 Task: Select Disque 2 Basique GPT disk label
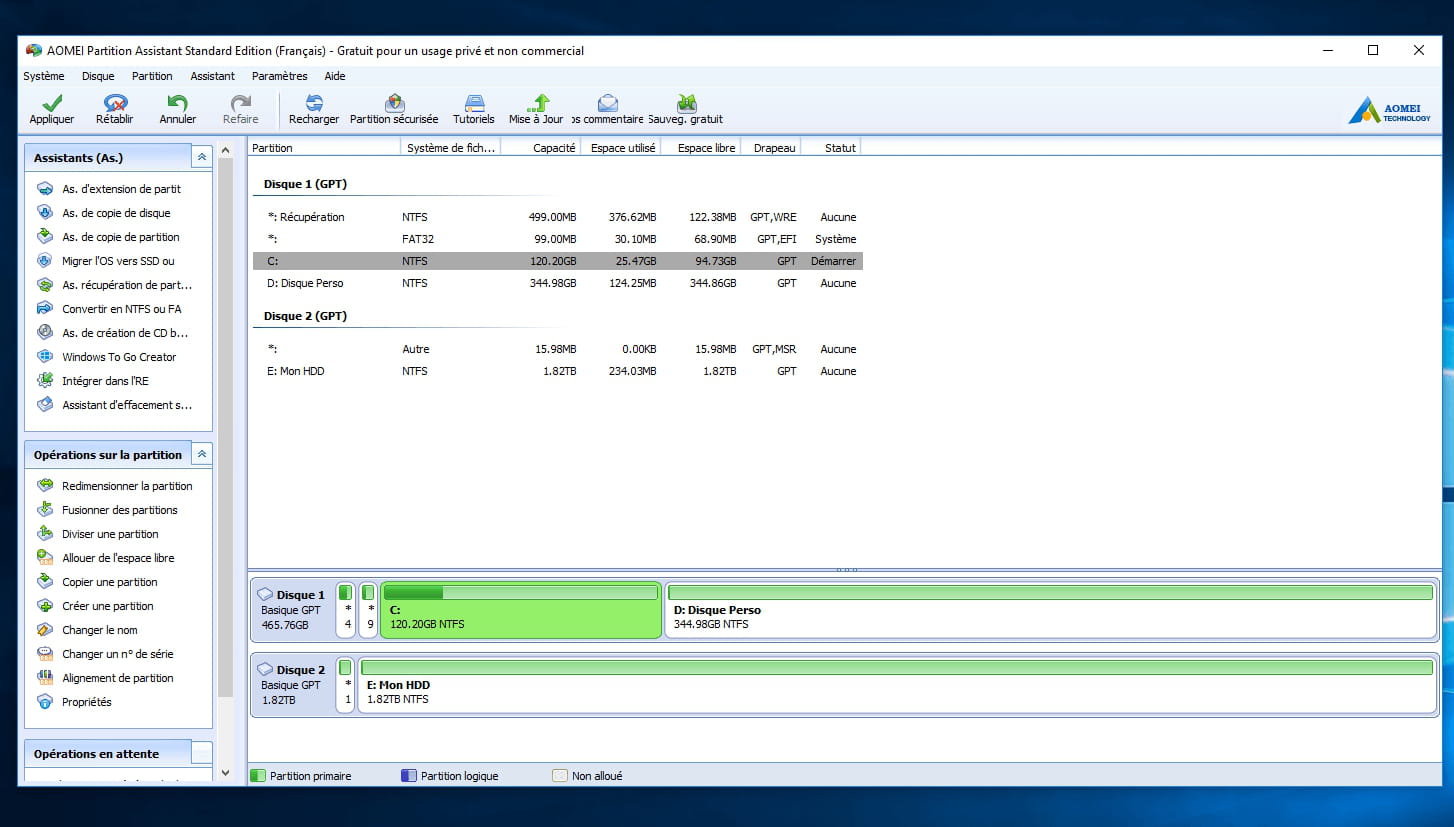pyautogui.click(x=292, y=685)
